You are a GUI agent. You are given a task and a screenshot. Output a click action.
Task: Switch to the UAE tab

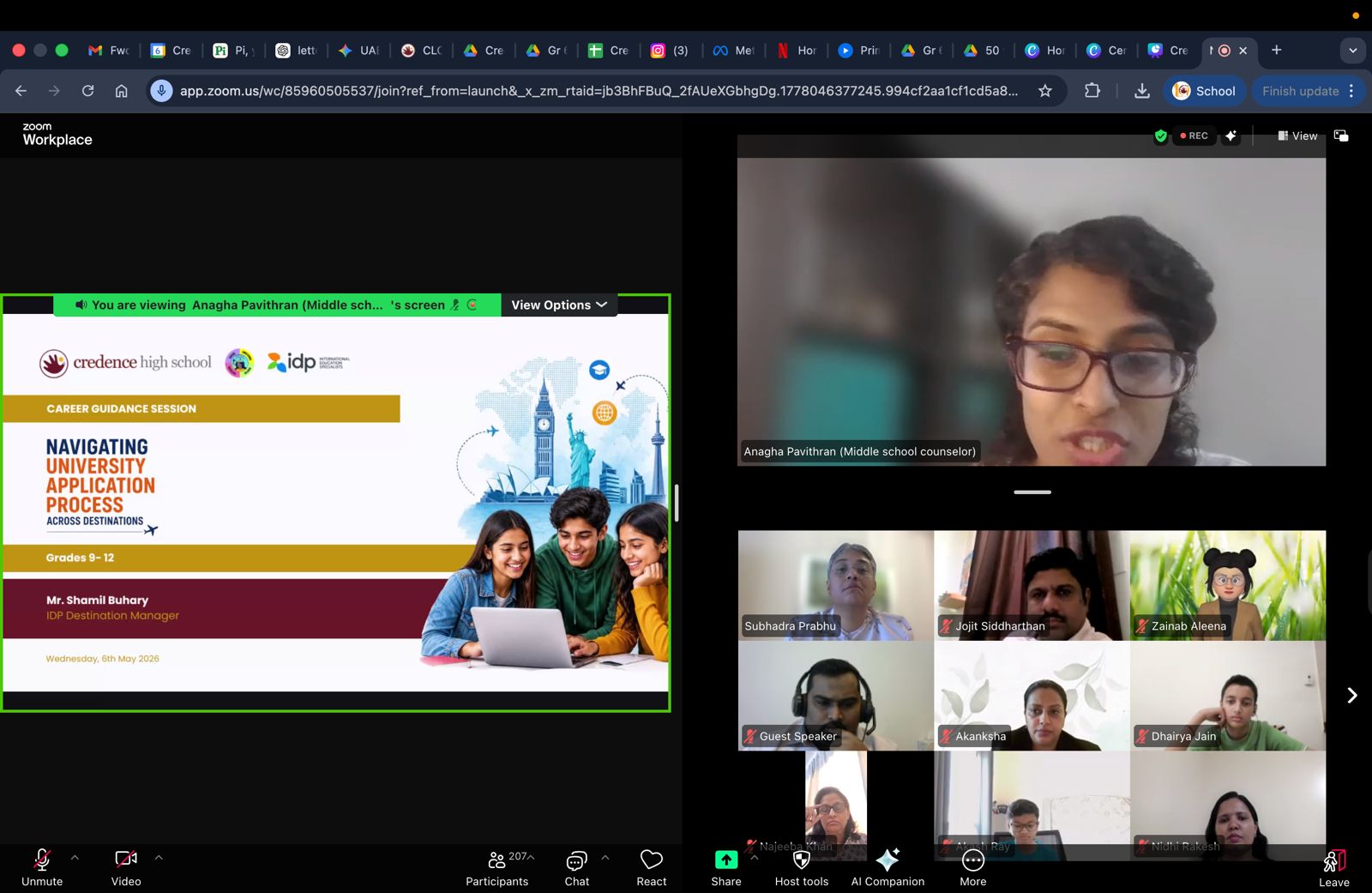click(x=358, y=51)
